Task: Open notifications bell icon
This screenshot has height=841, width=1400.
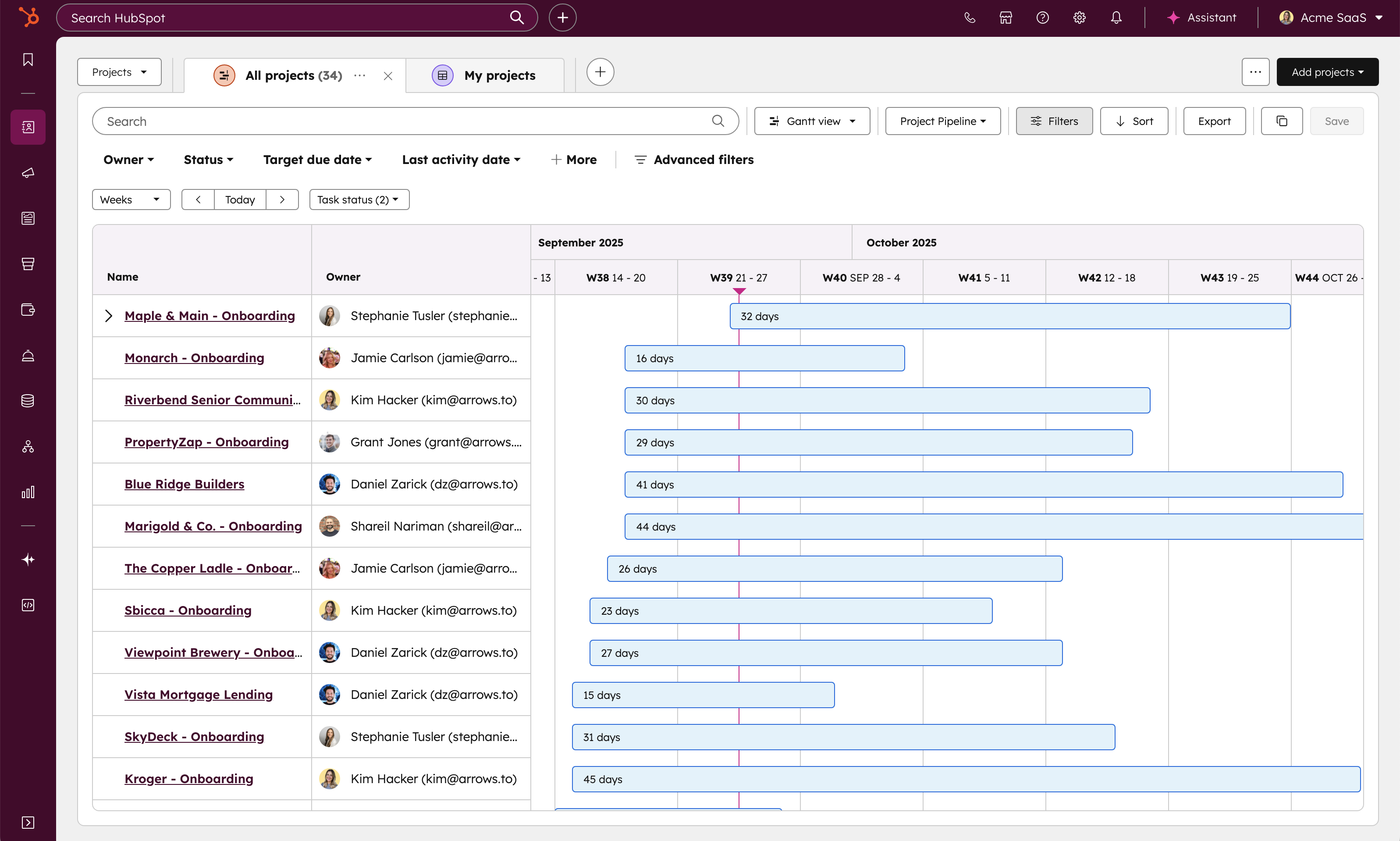Action: (x=1116, y=18)
